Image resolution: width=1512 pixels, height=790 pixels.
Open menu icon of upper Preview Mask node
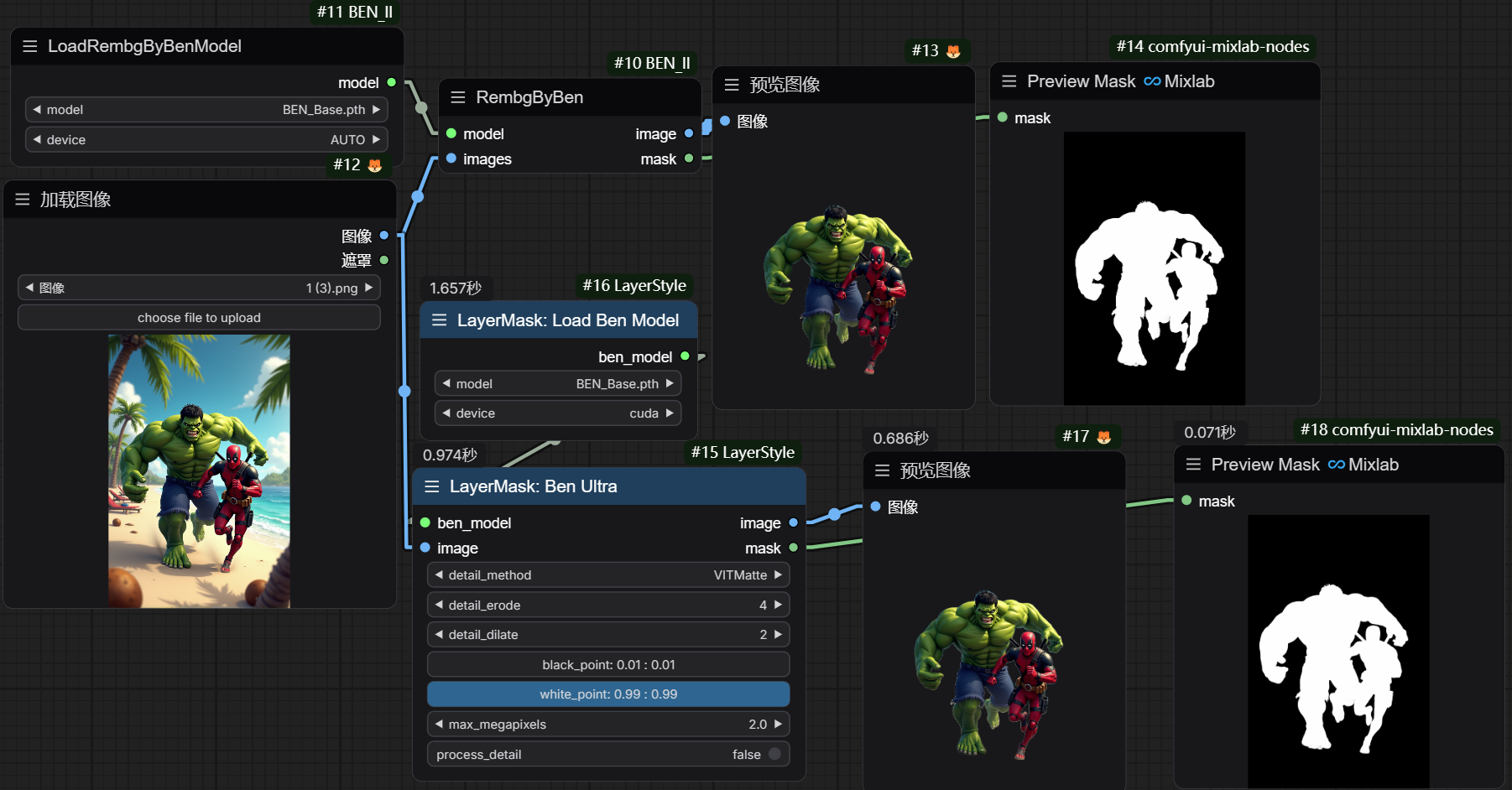coord(1009,81)
